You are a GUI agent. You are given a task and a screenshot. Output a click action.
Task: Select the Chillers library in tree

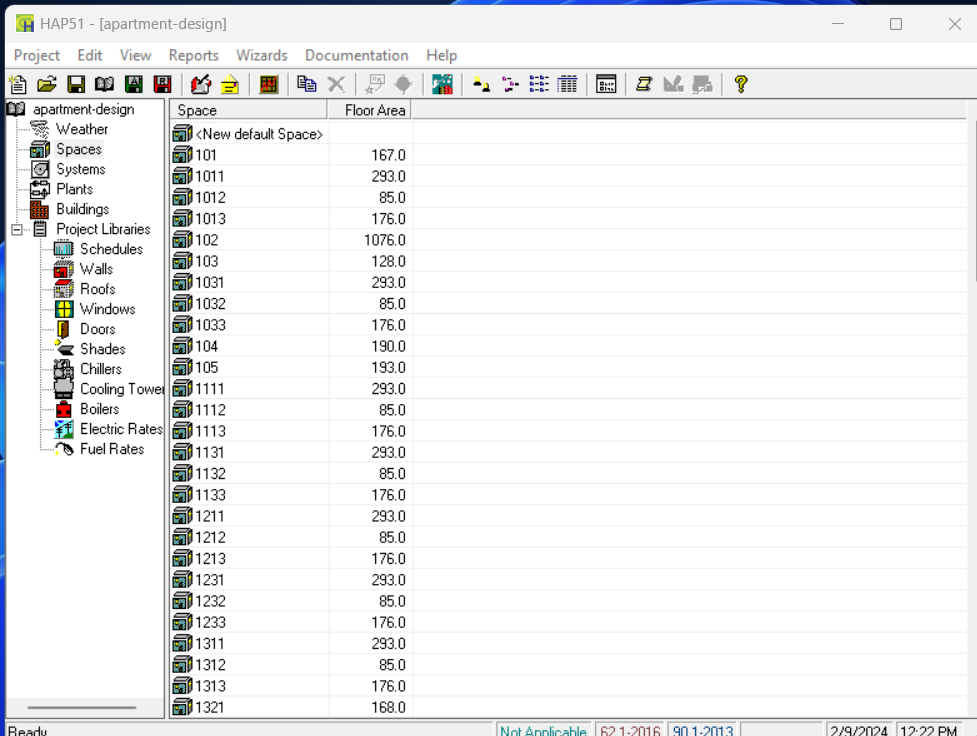tap(100, 369)
